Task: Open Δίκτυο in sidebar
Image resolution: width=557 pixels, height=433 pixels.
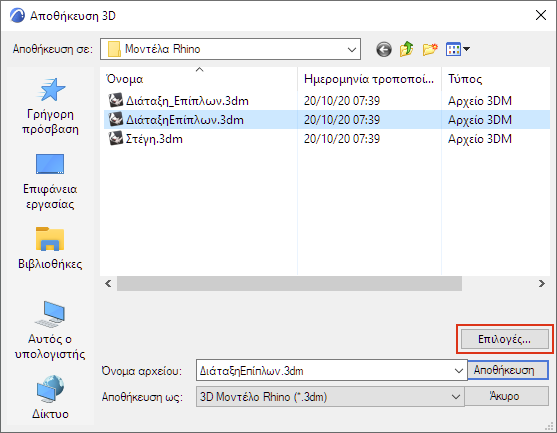Action: pyautogui.click(x=50, y=397)
